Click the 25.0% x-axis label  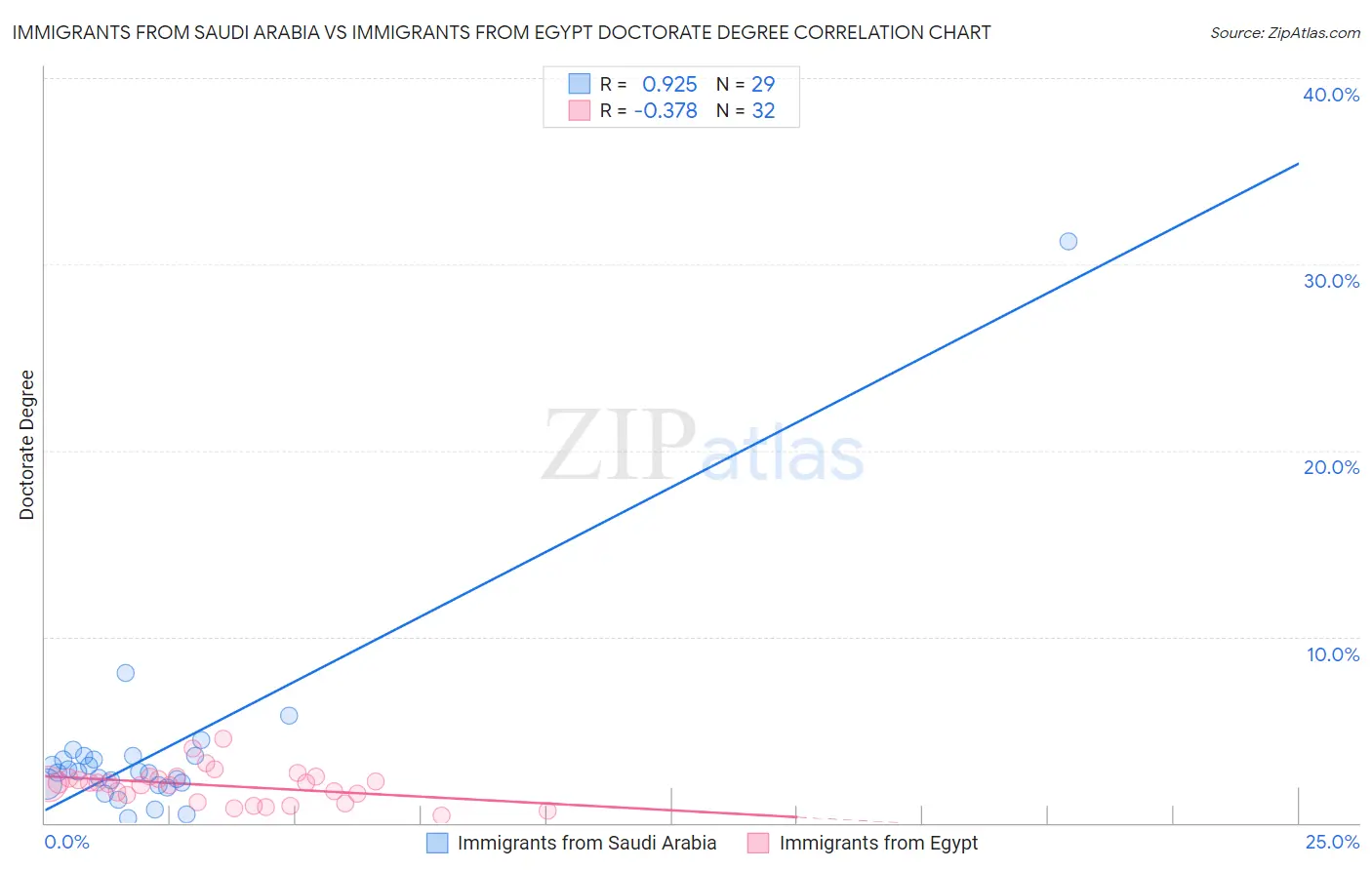coord(1332,842)
